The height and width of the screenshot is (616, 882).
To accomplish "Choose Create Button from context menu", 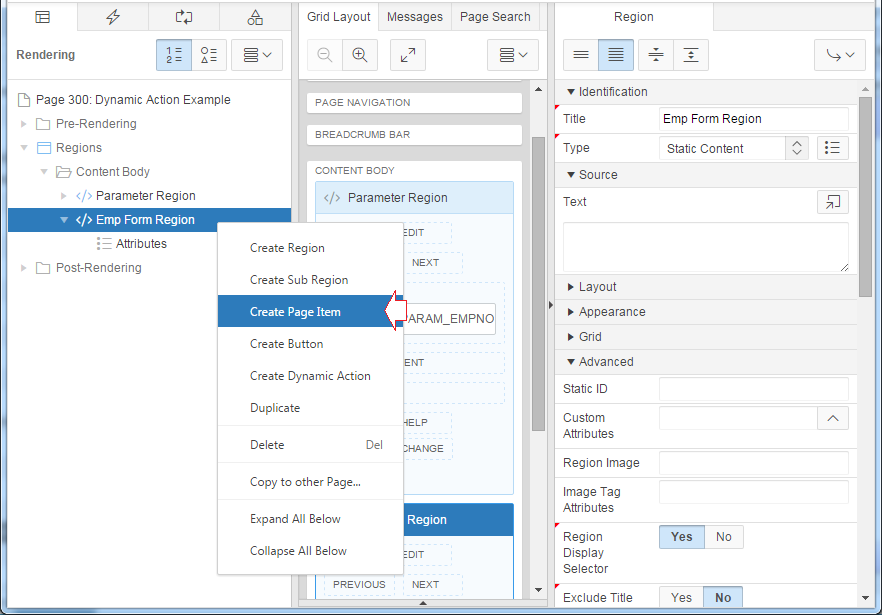I will 310,344.
